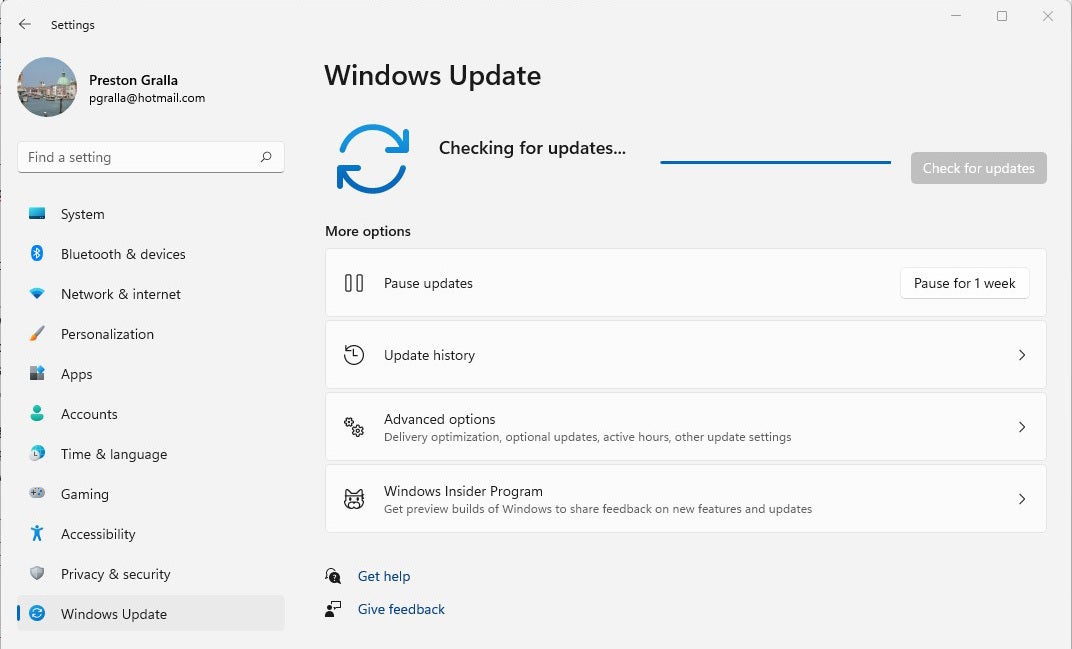Click the Update history row title

click(x=429, y=355)
